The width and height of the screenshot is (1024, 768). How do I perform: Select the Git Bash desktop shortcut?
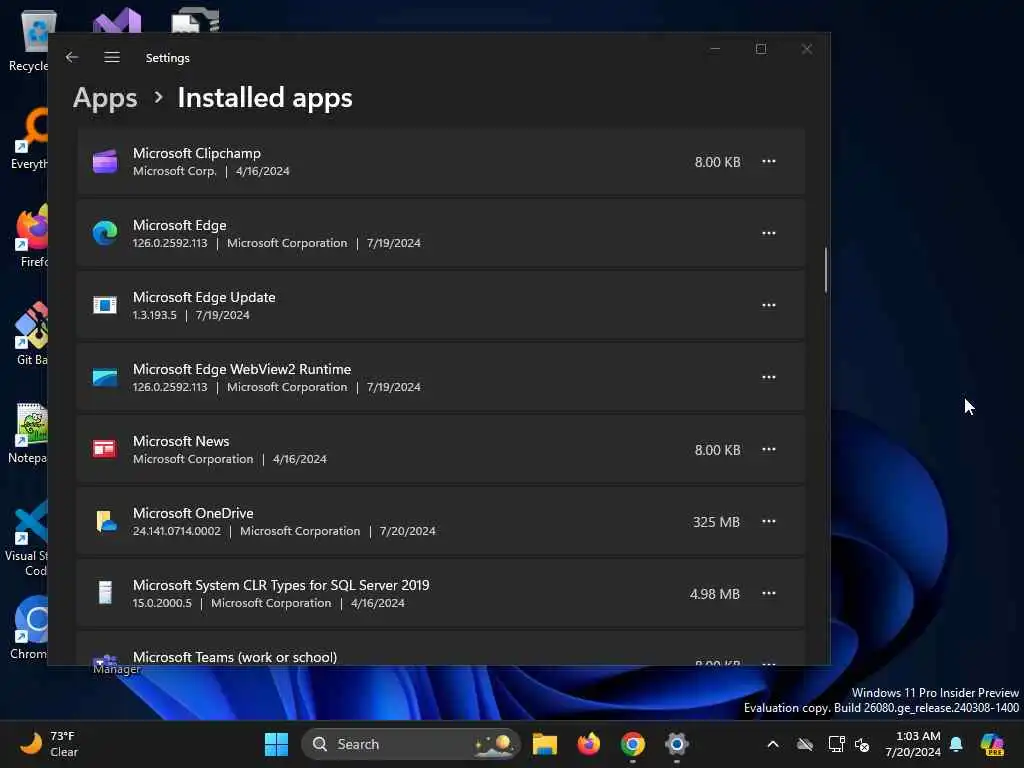(31, 334)
